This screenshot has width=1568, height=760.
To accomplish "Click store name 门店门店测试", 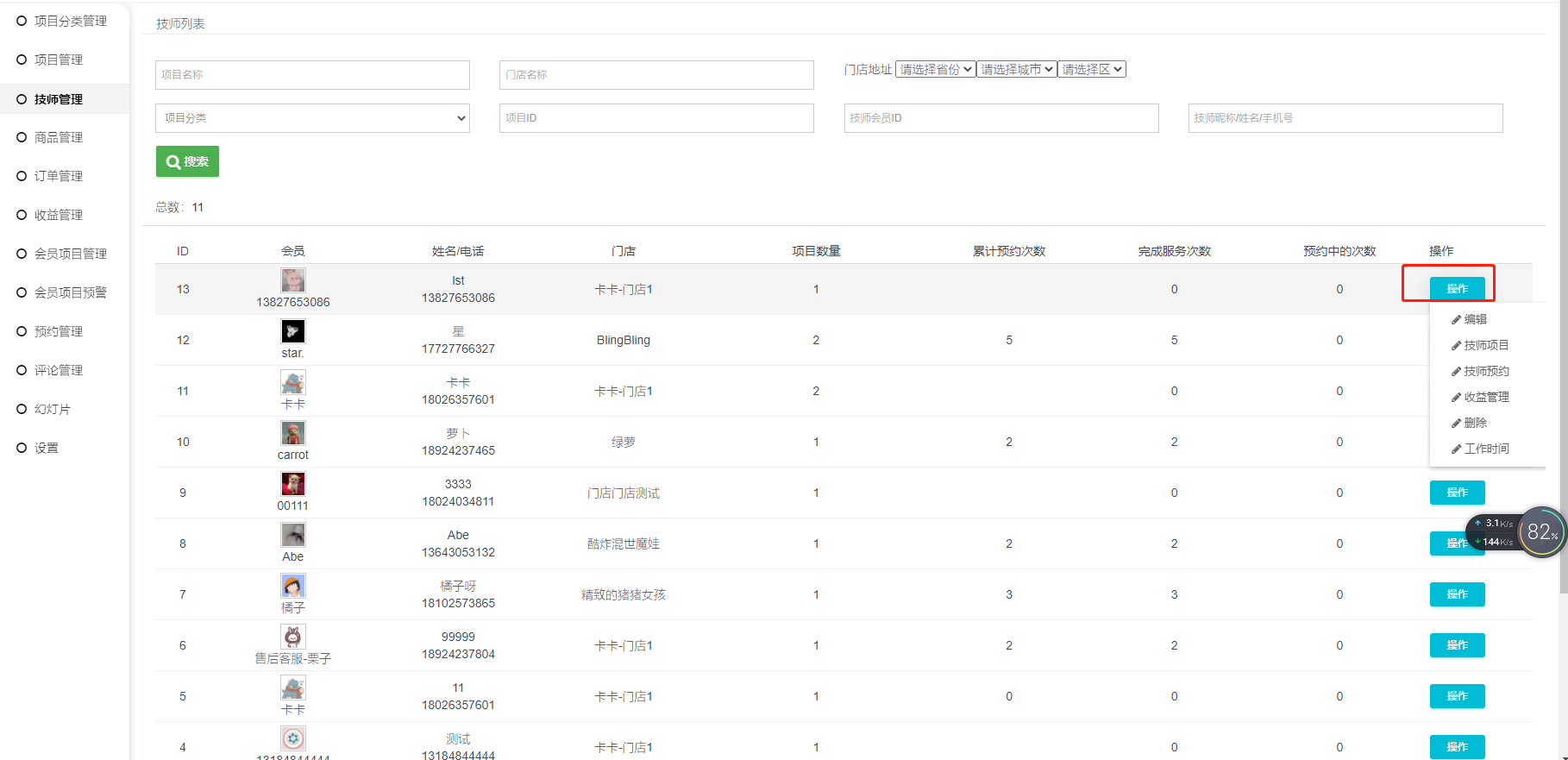I will click(624, 493).
